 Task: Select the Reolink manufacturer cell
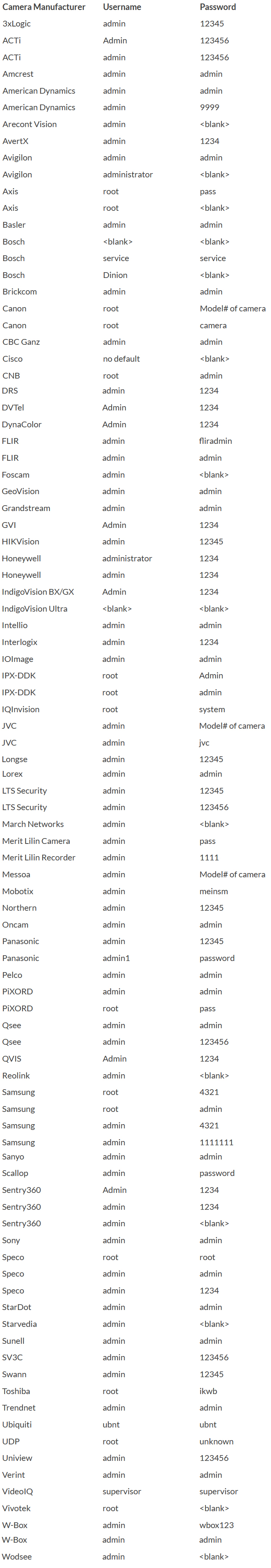(16, 1075)
